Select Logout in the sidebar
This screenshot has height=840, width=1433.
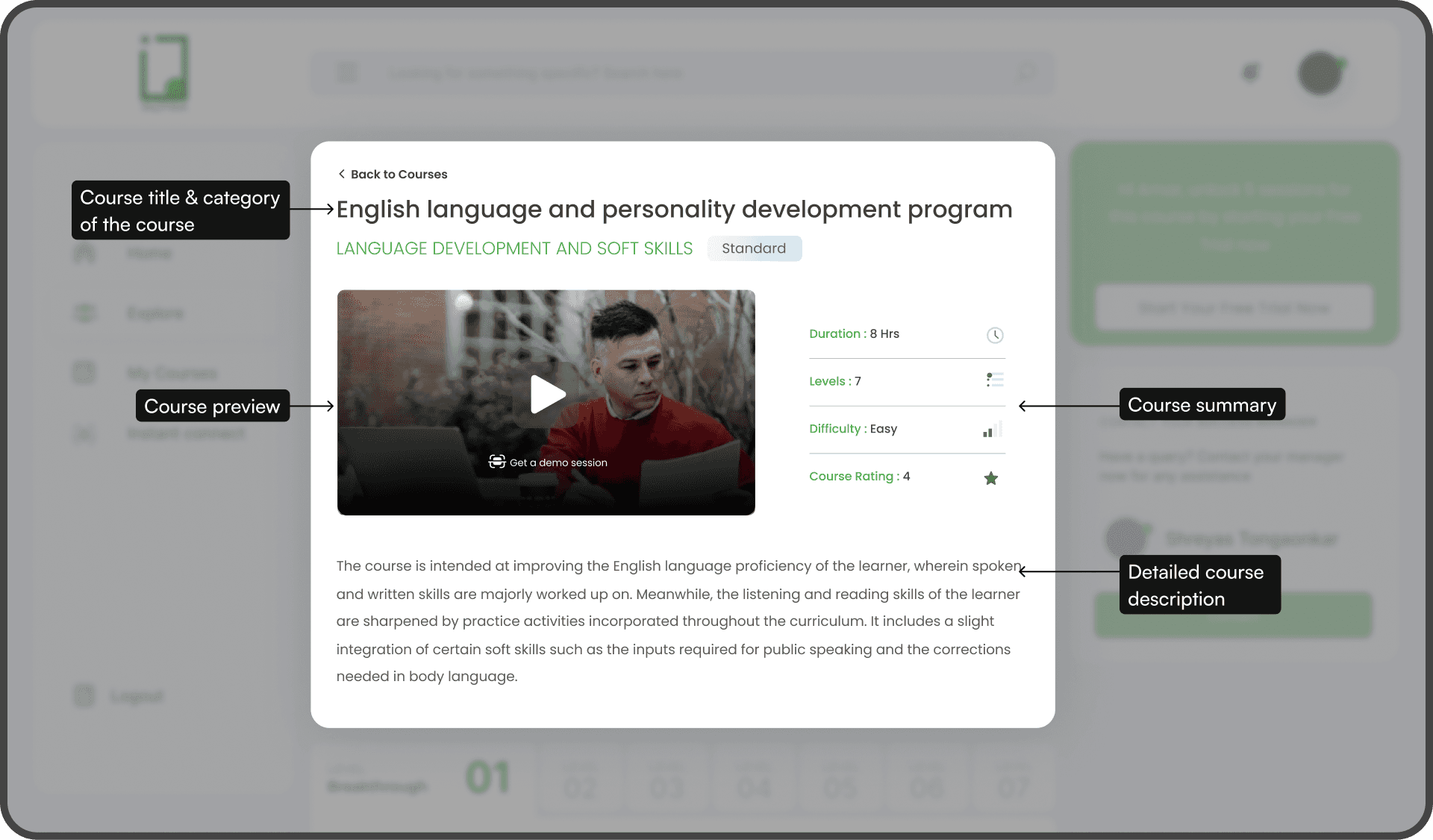[136, 696]
